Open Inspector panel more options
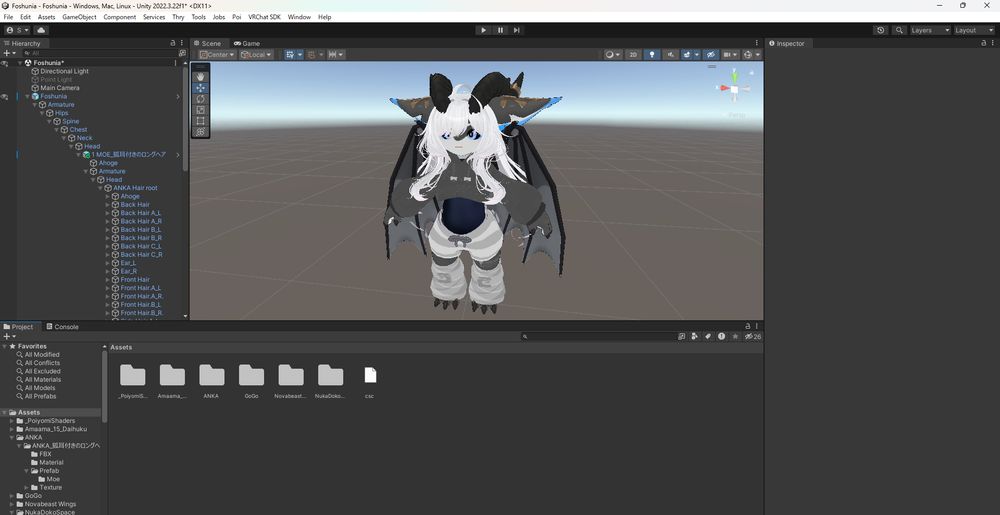This screenshot has width=1000, height=515. (994, 43)
